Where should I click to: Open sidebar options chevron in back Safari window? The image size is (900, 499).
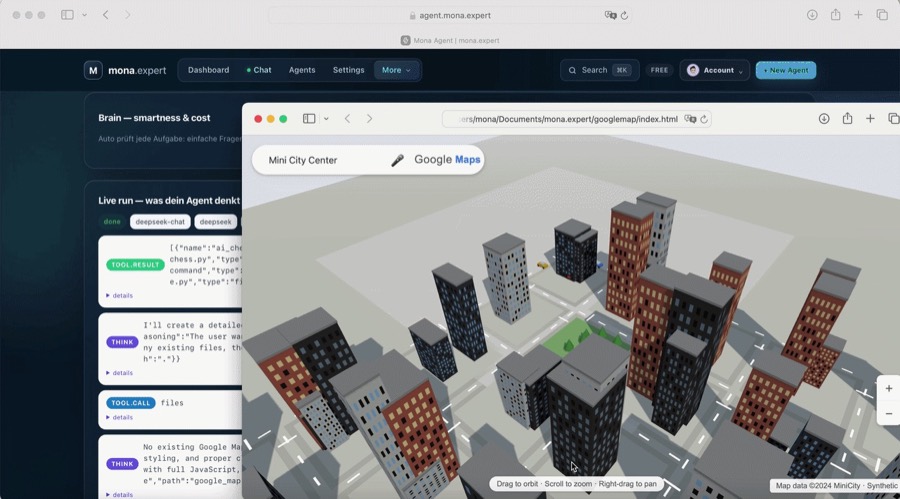pyautogui.click(x=84, y=15)
